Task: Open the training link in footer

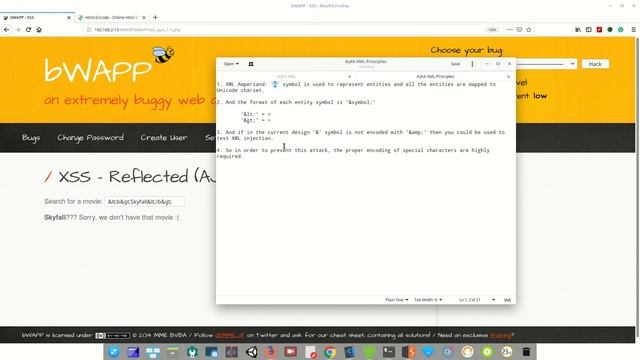Action: click(x=501, y=335)
